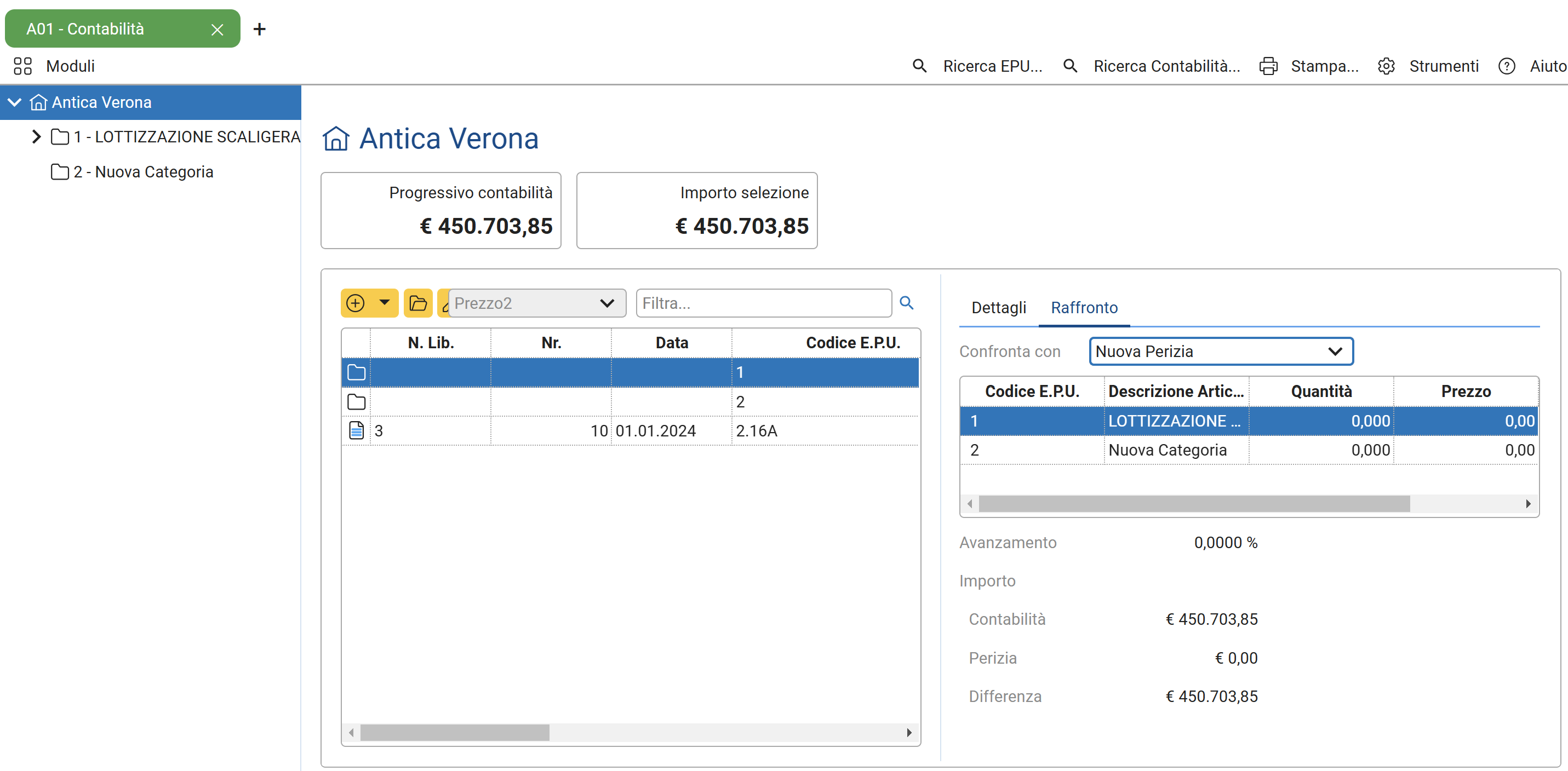Click the Raffronto table horizontal scrollbar
Image resolution: width=1568 pixels, height=771 pixels.
pyautogui.click(x=1193, y=504)
